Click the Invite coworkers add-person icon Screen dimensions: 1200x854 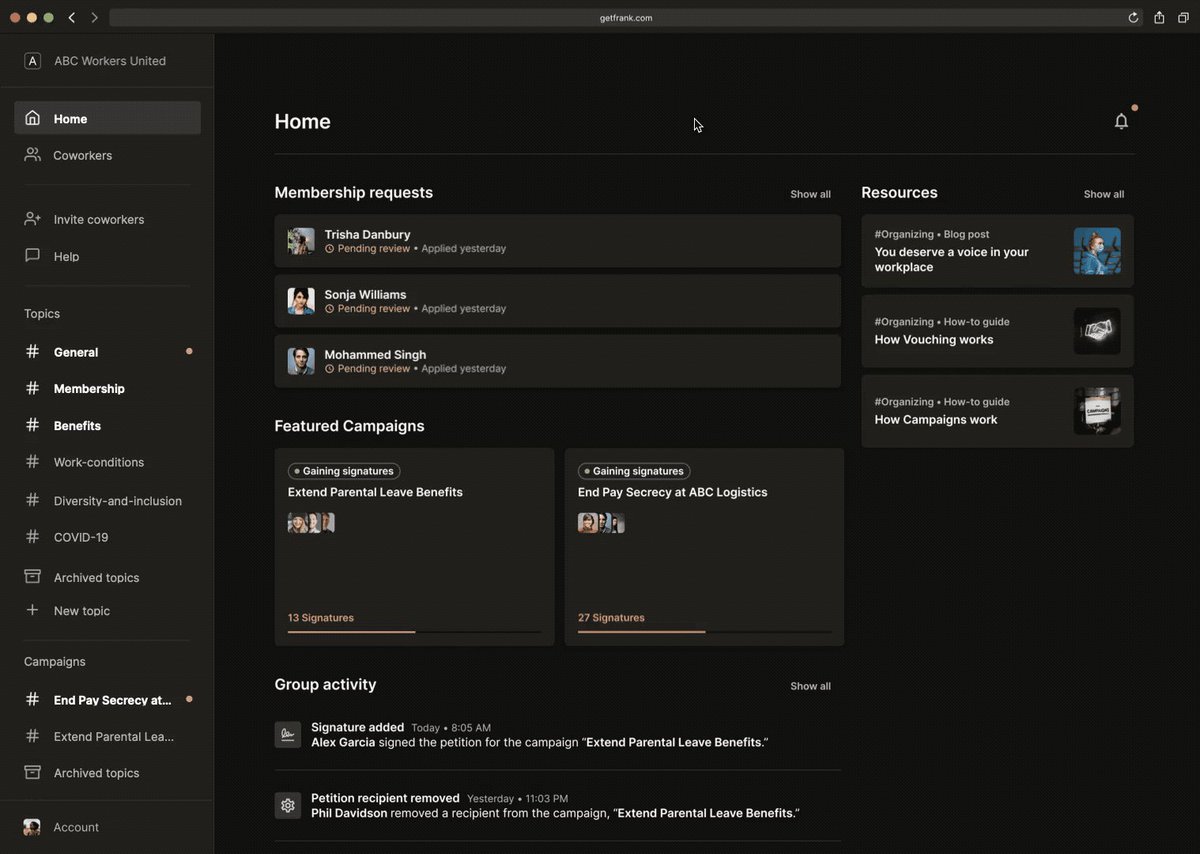(x=33, y=219)
